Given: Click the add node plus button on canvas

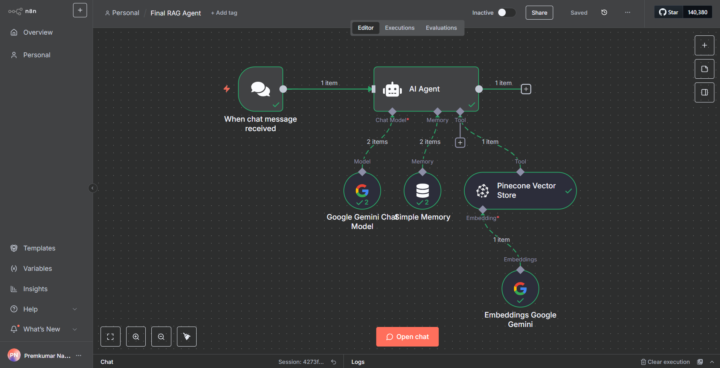Looking at the screenshot, I should tap(704, 45).
